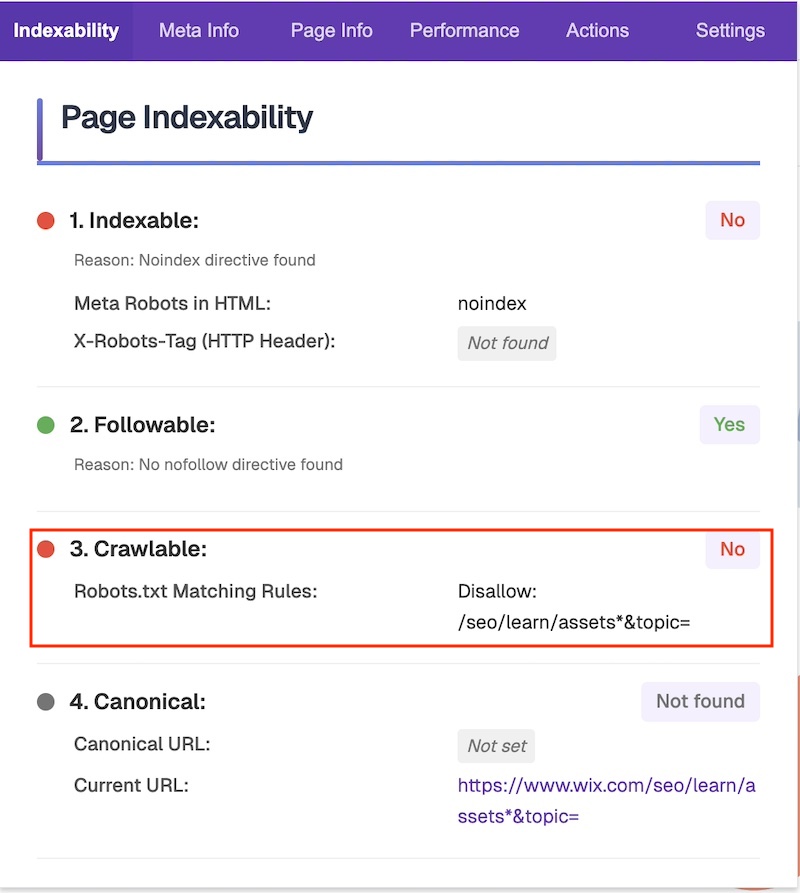Click the gray Canonical status dot
This screenshot has height=893, width=800.
(45, 702)
